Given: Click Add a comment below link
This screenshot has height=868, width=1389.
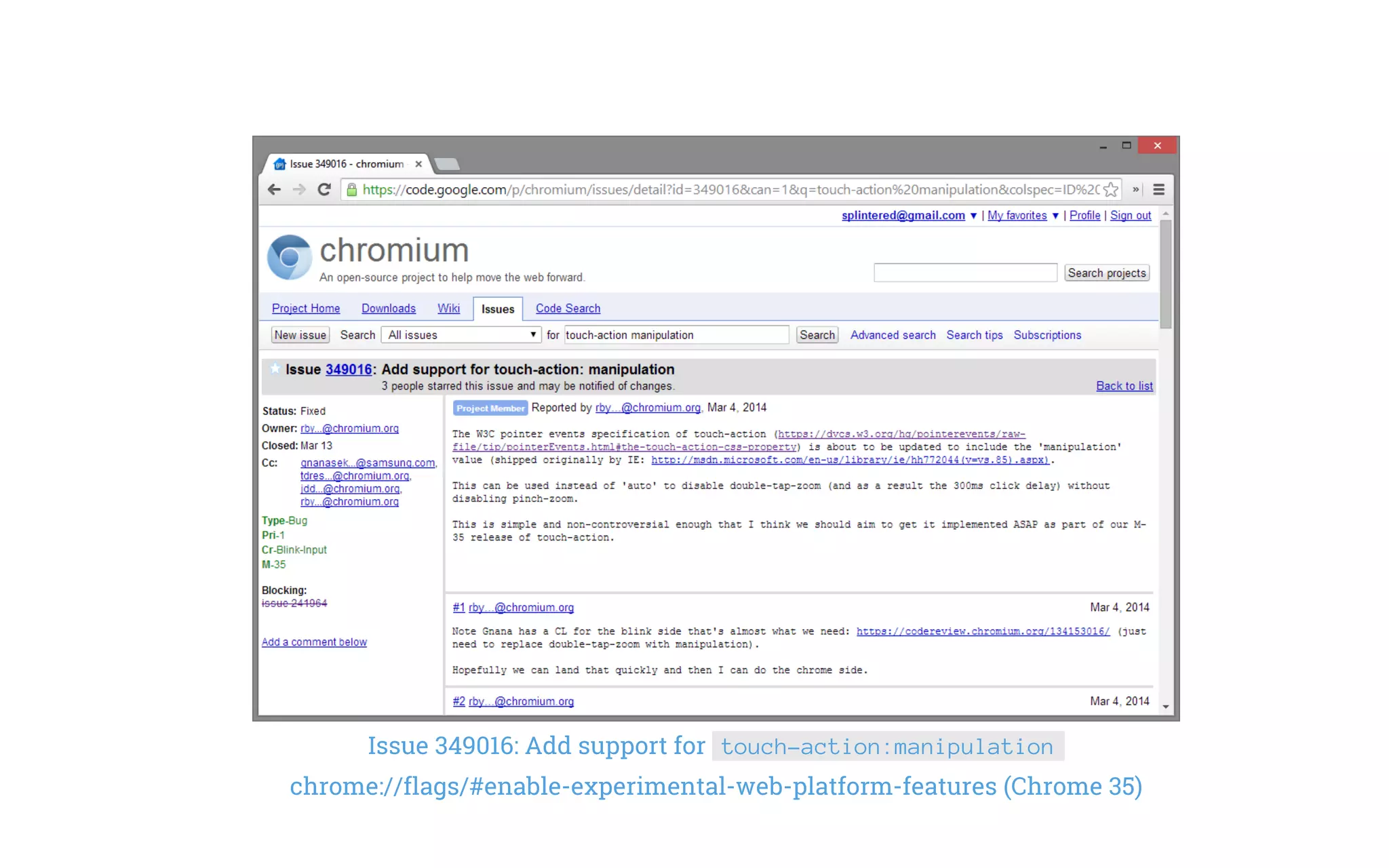Looking at the screenshot, I should tap(314, 642).
